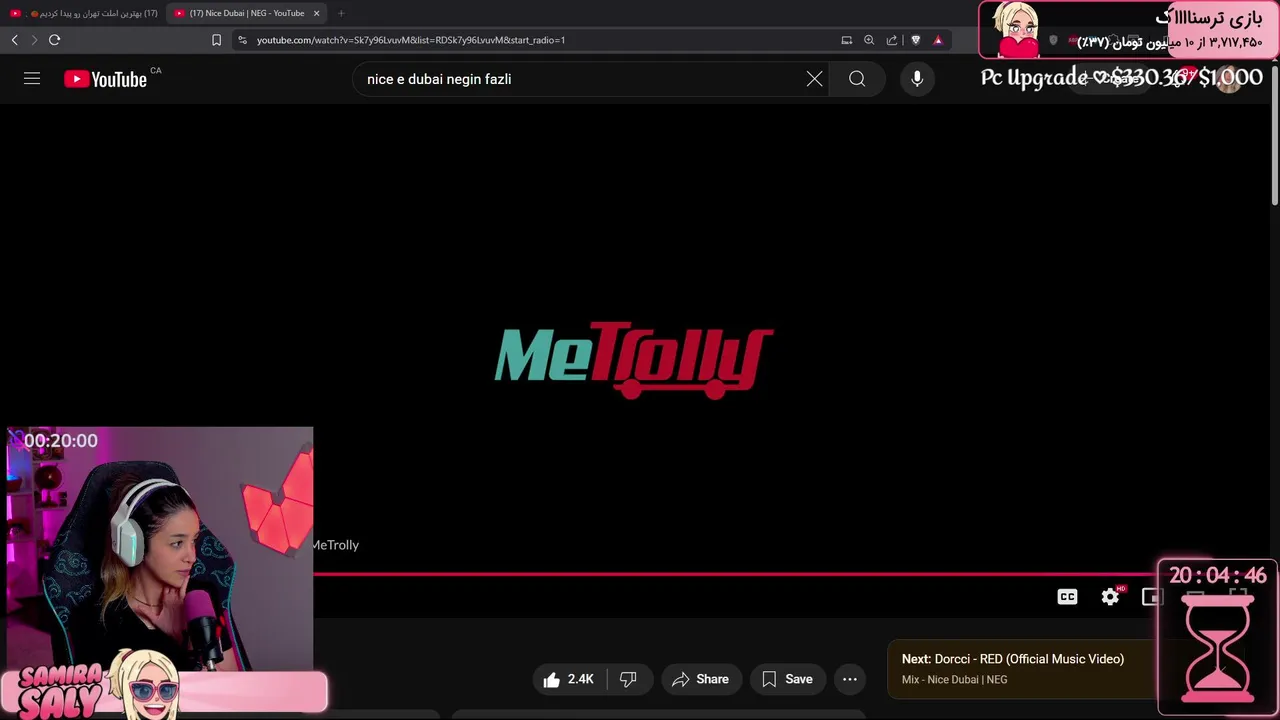The image size is (1280, 720).
Task: Reload the current page
Action: (x=54, y=40)
